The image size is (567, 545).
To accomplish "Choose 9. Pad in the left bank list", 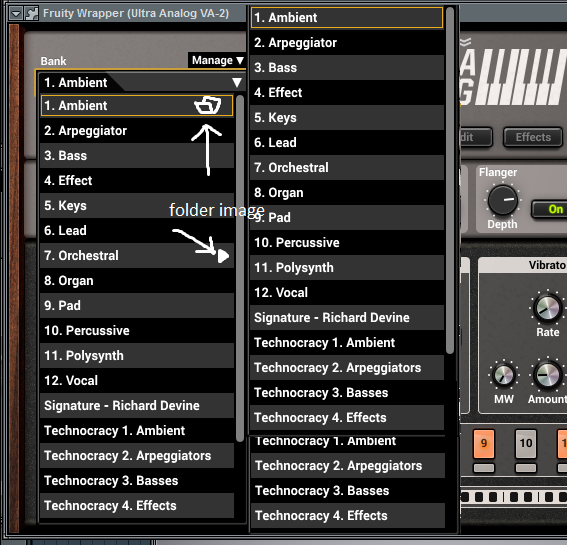I will [x=137, y=305].
